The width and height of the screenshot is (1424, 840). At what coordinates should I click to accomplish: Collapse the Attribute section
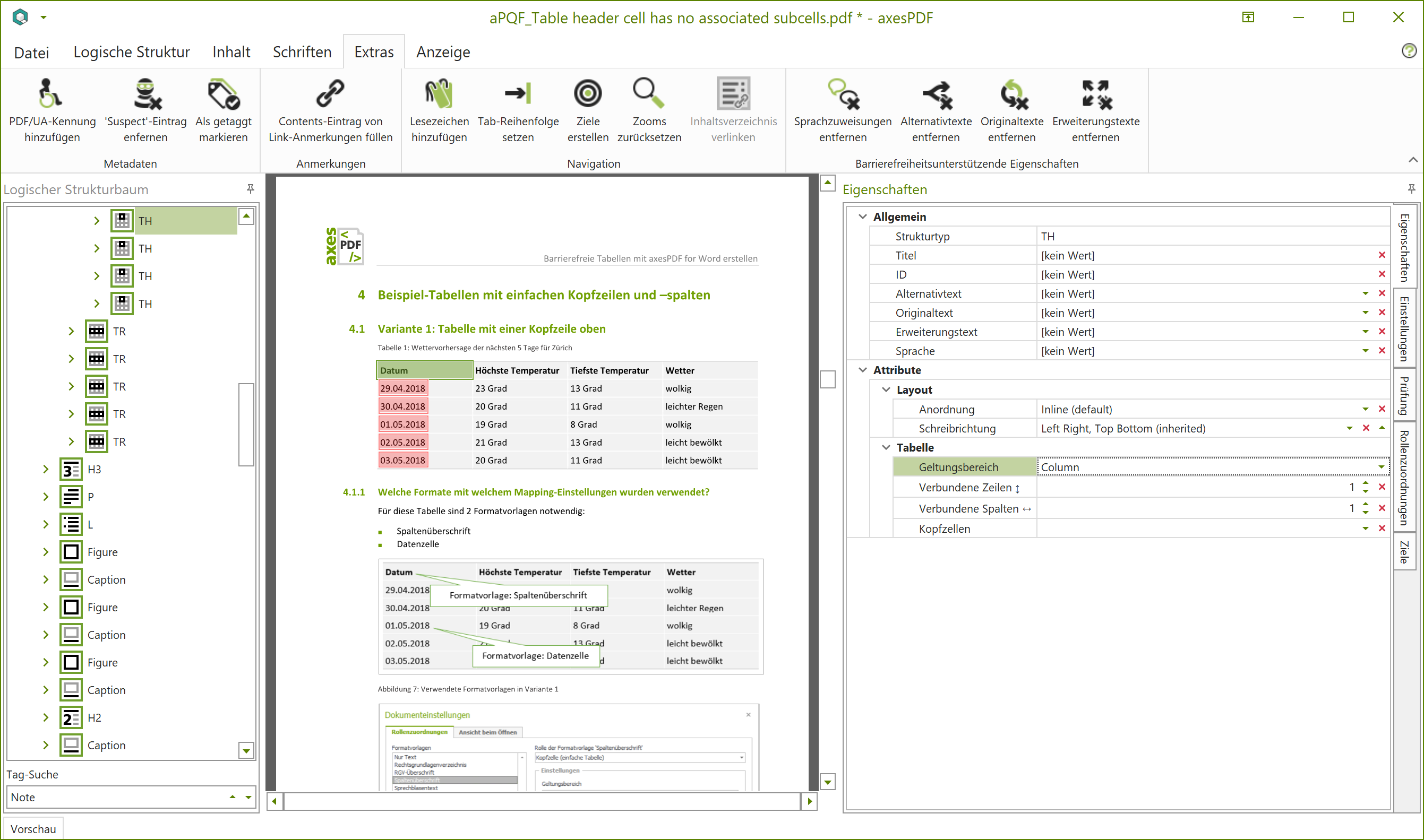[x=862, y=370]
